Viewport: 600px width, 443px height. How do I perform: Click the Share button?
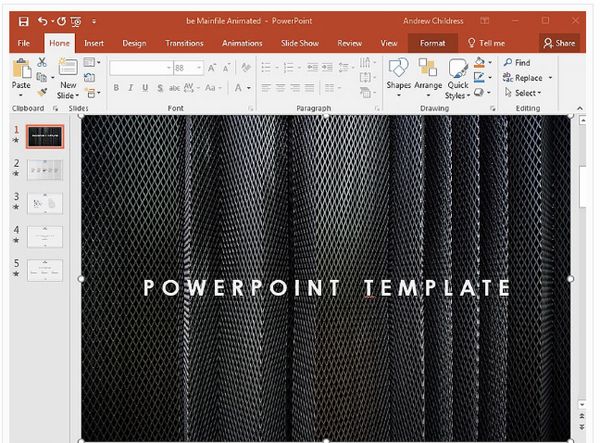(559, 43)
